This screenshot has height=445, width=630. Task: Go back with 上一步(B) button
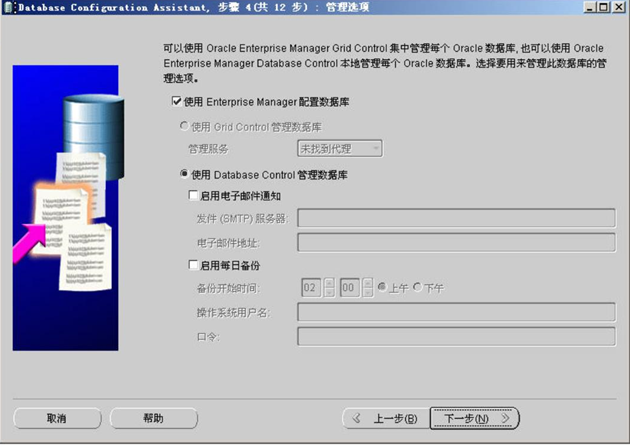pyautogui.click(x=386, y=418)
